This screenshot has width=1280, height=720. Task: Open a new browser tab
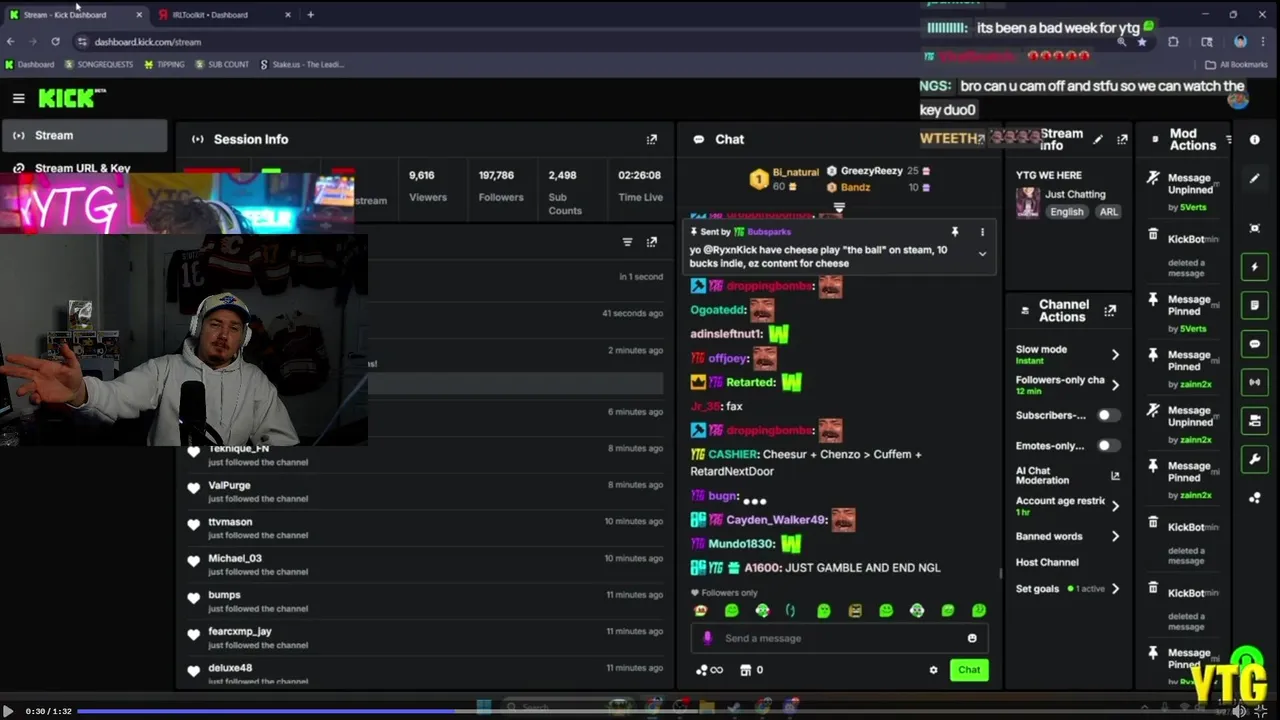(x=310, y=14)
